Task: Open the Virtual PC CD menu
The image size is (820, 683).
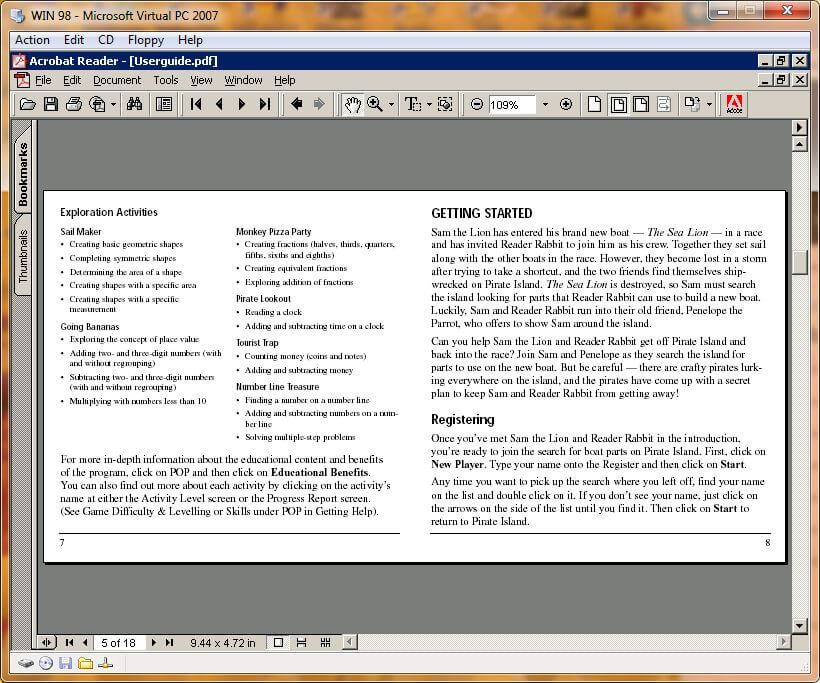Action: [x=106, y=40]
